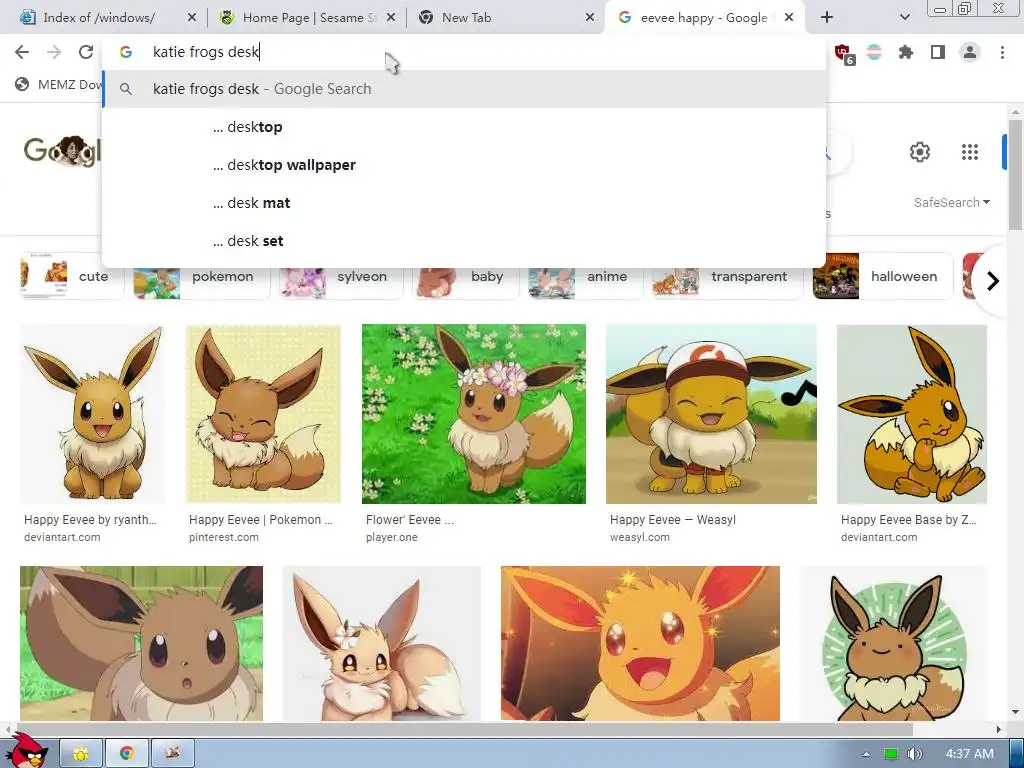Reload the page with the refresh icon
This screenshot has width=1024, height=768.
click(x=86, y=52)
